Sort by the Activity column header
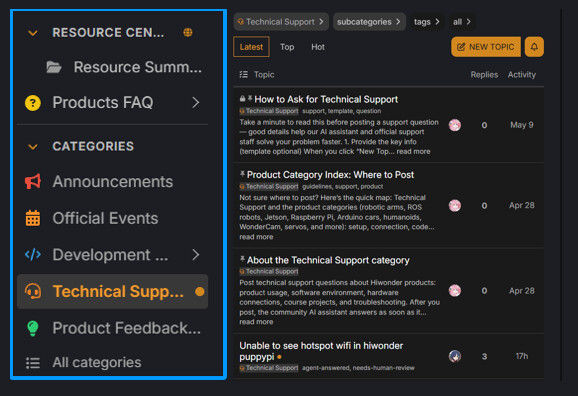578x396 pixels. pyautogui.click(x=522, y=75)
